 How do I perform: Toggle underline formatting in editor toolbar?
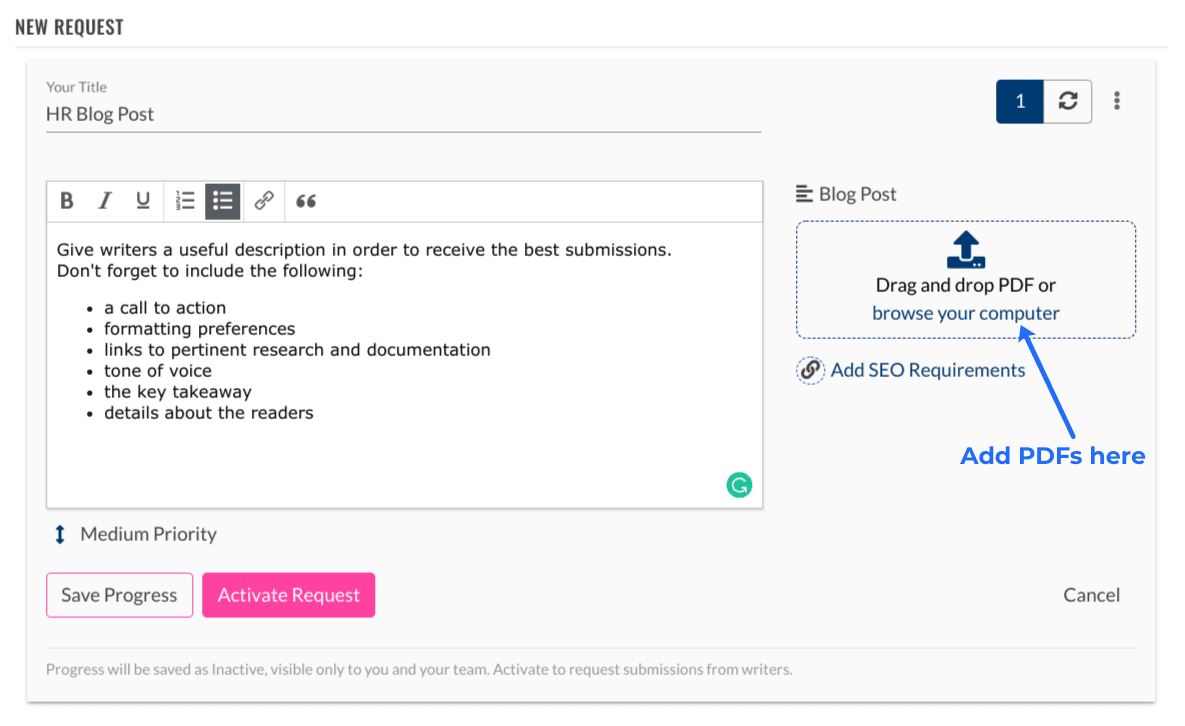tap(143, 201)
